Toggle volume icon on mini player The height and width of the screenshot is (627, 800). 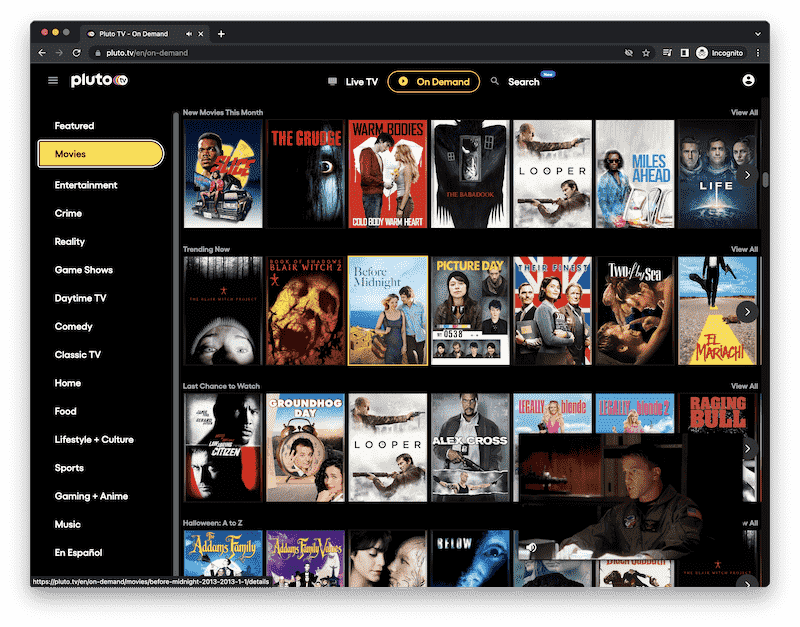click(x=531, y=547)
